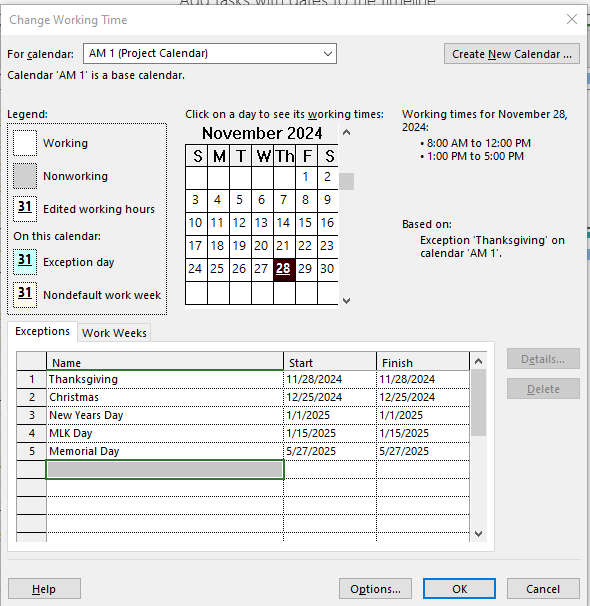Click New Years Day finish date 1/1/2025

coord(423,415)
